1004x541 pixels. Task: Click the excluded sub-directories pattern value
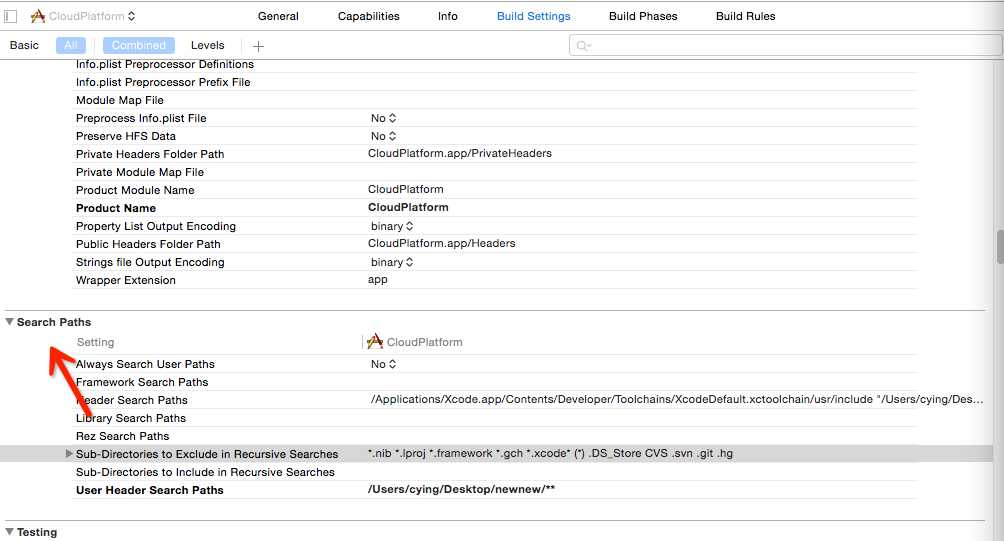click(550, 453)
